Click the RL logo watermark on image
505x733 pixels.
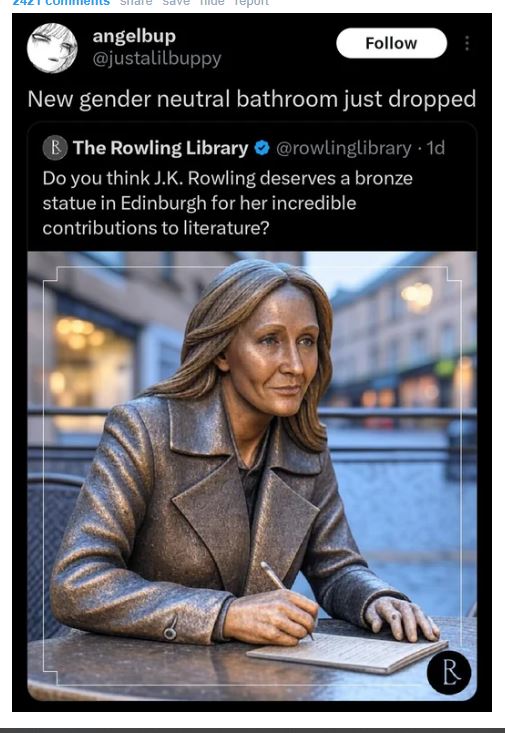coord(449,672)
